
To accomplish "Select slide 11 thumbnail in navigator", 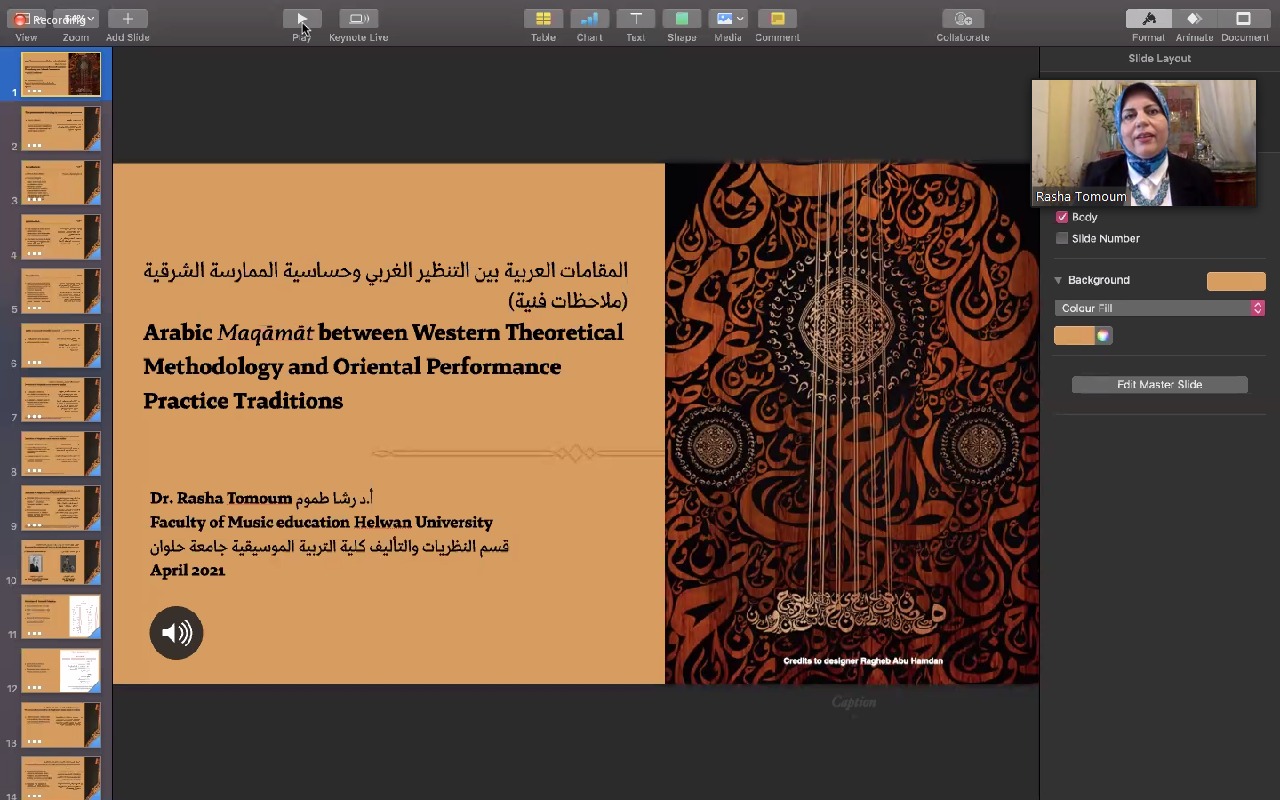I will pyautogui.click(x=61, y=616).
